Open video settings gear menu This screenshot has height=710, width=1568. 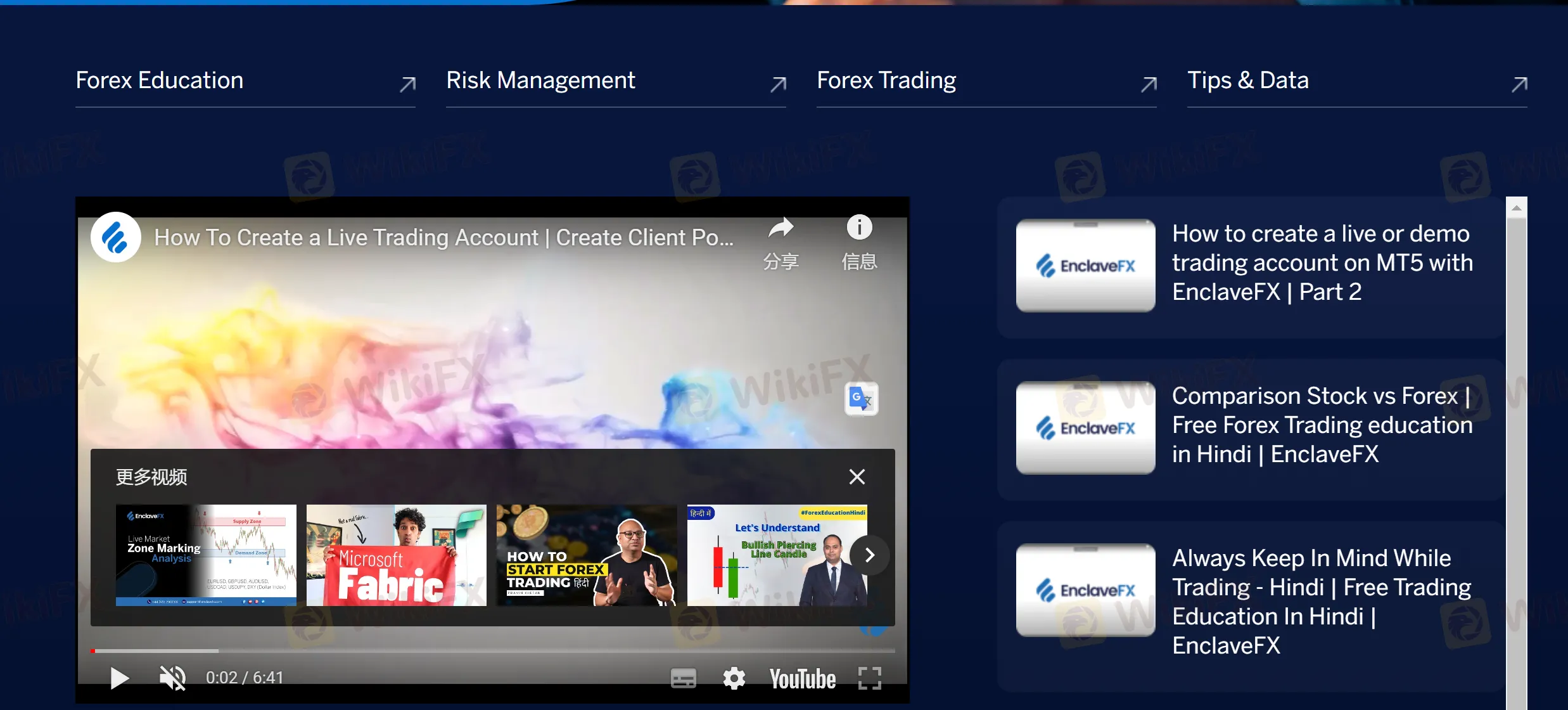[734, 678]
